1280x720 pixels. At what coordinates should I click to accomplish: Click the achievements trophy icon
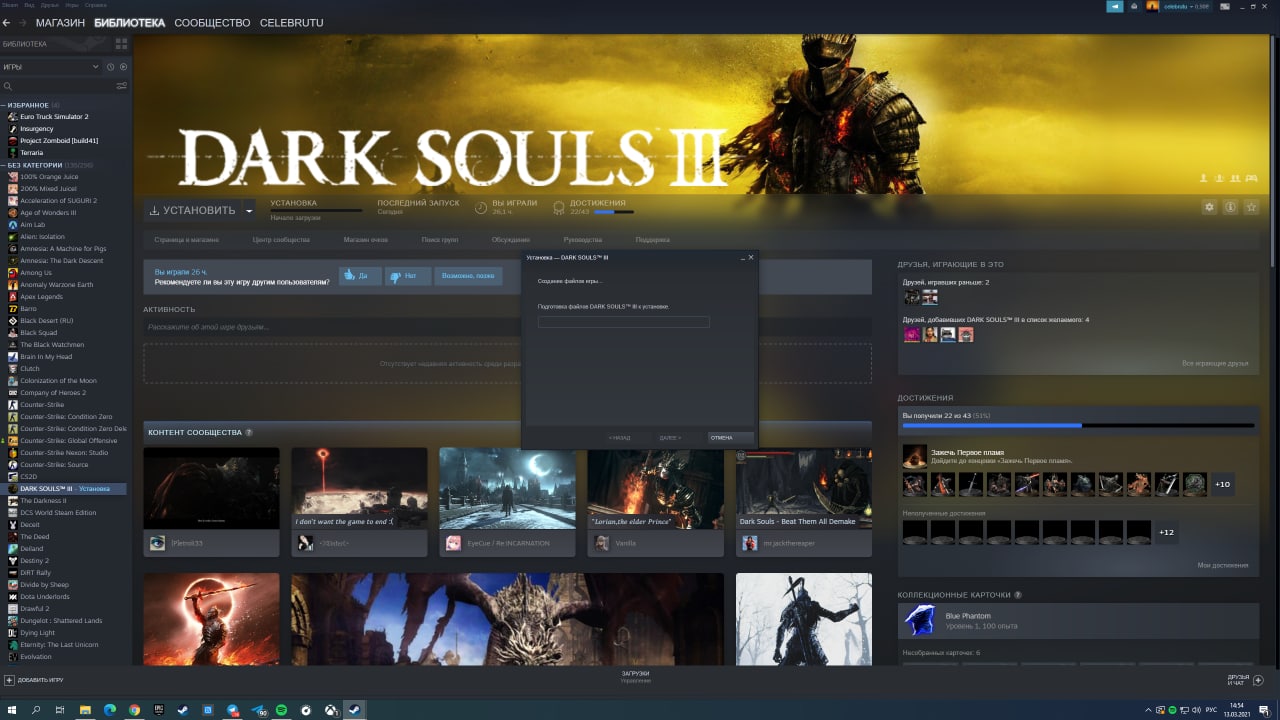[558, 207]
